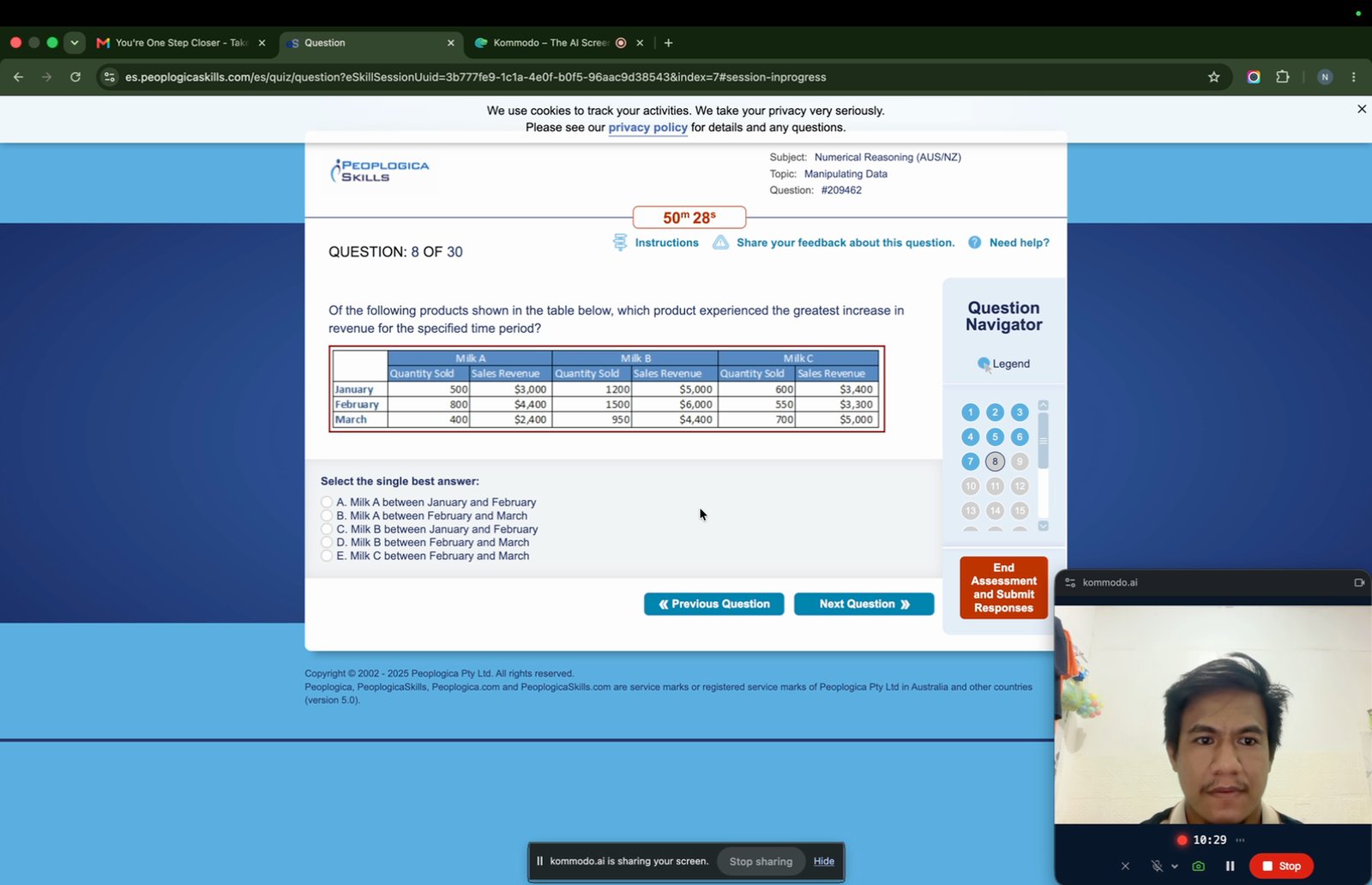
Task: Pause the Kommodo recording
Action: point(1230,866)
